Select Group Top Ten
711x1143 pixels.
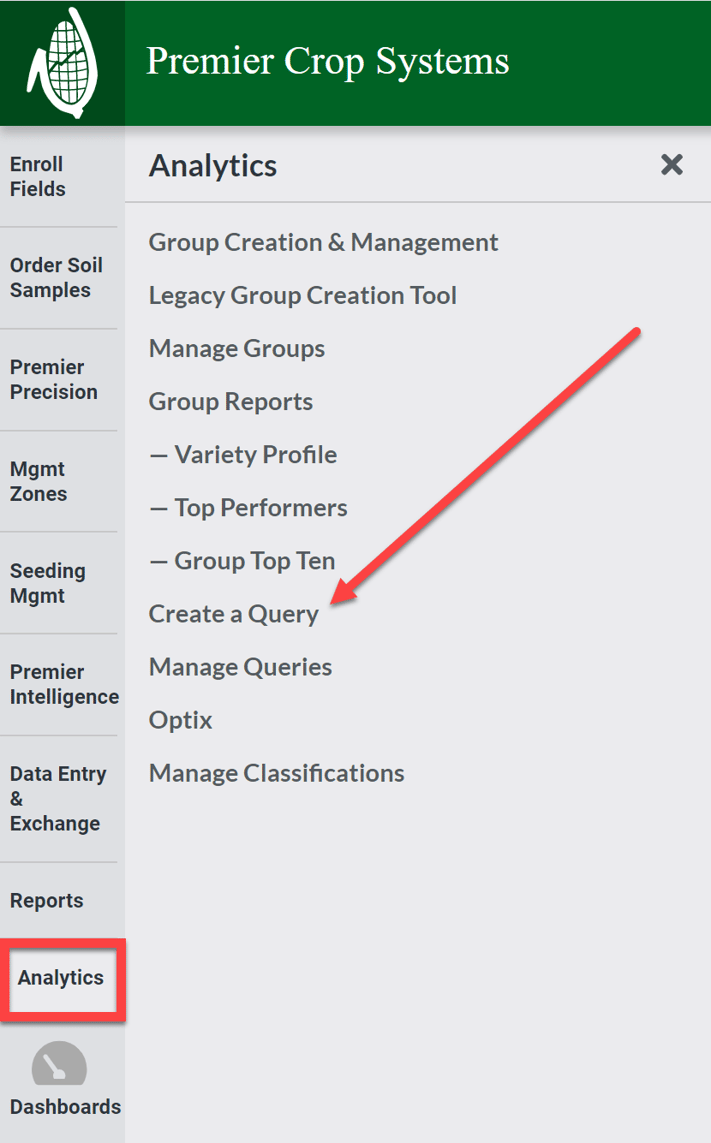(x=241, y=560)
